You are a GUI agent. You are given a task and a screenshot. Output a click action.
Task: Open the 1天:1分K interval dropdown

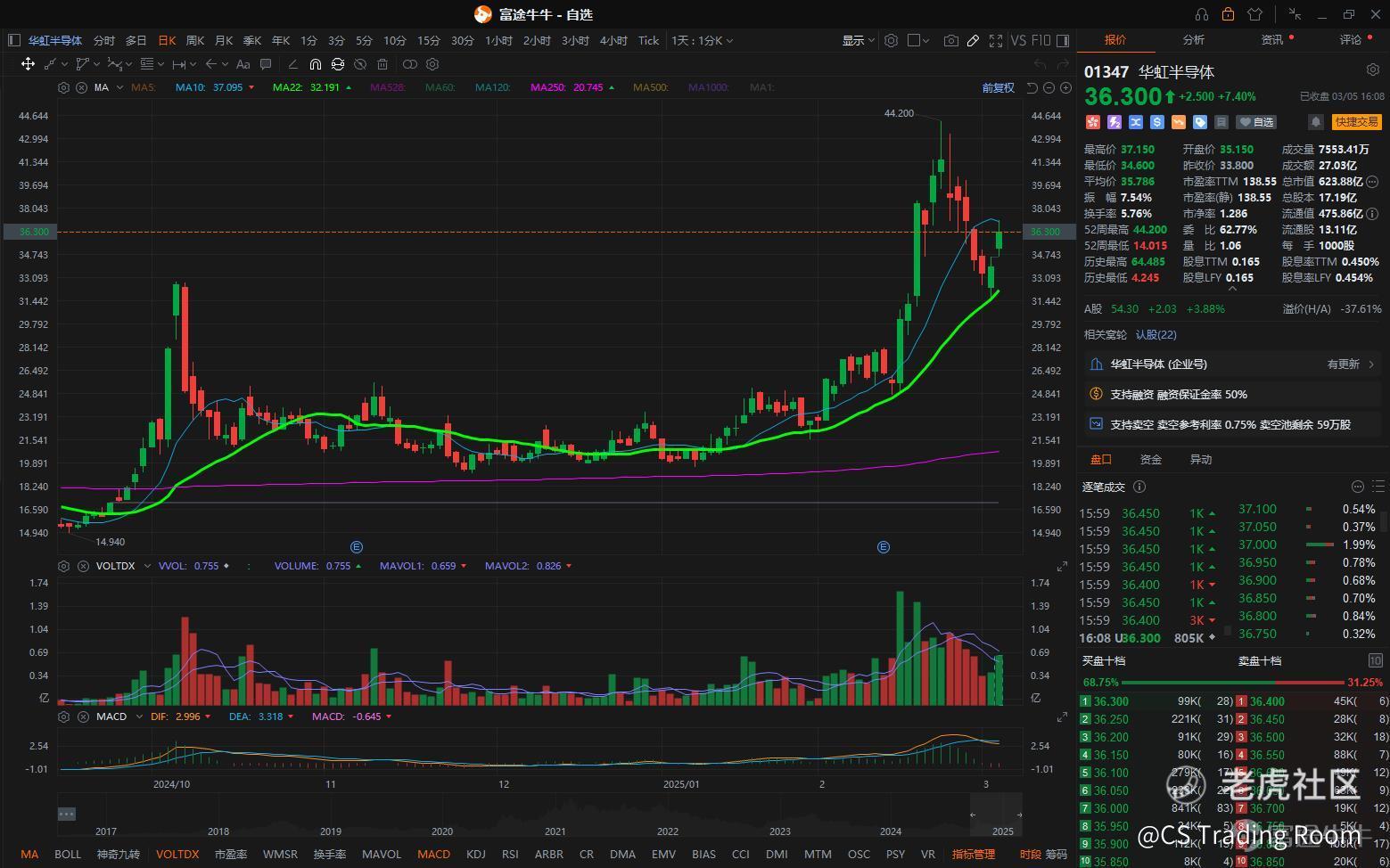tap(703, 40)
